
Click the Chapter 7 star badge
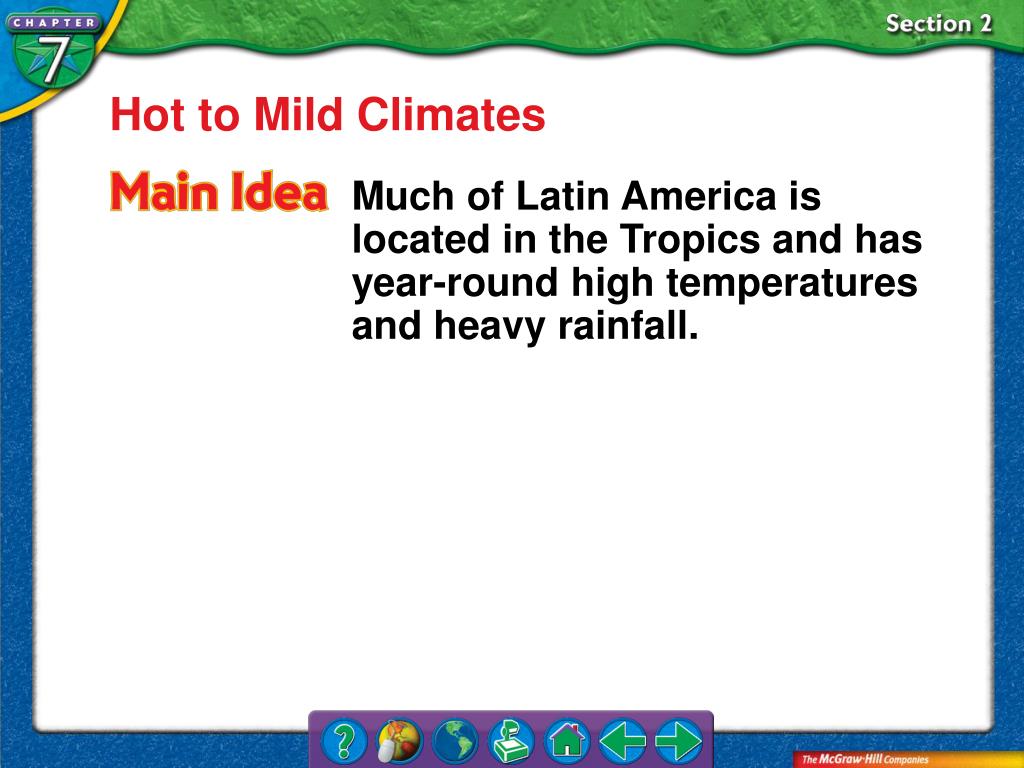(x=54, y=51)
